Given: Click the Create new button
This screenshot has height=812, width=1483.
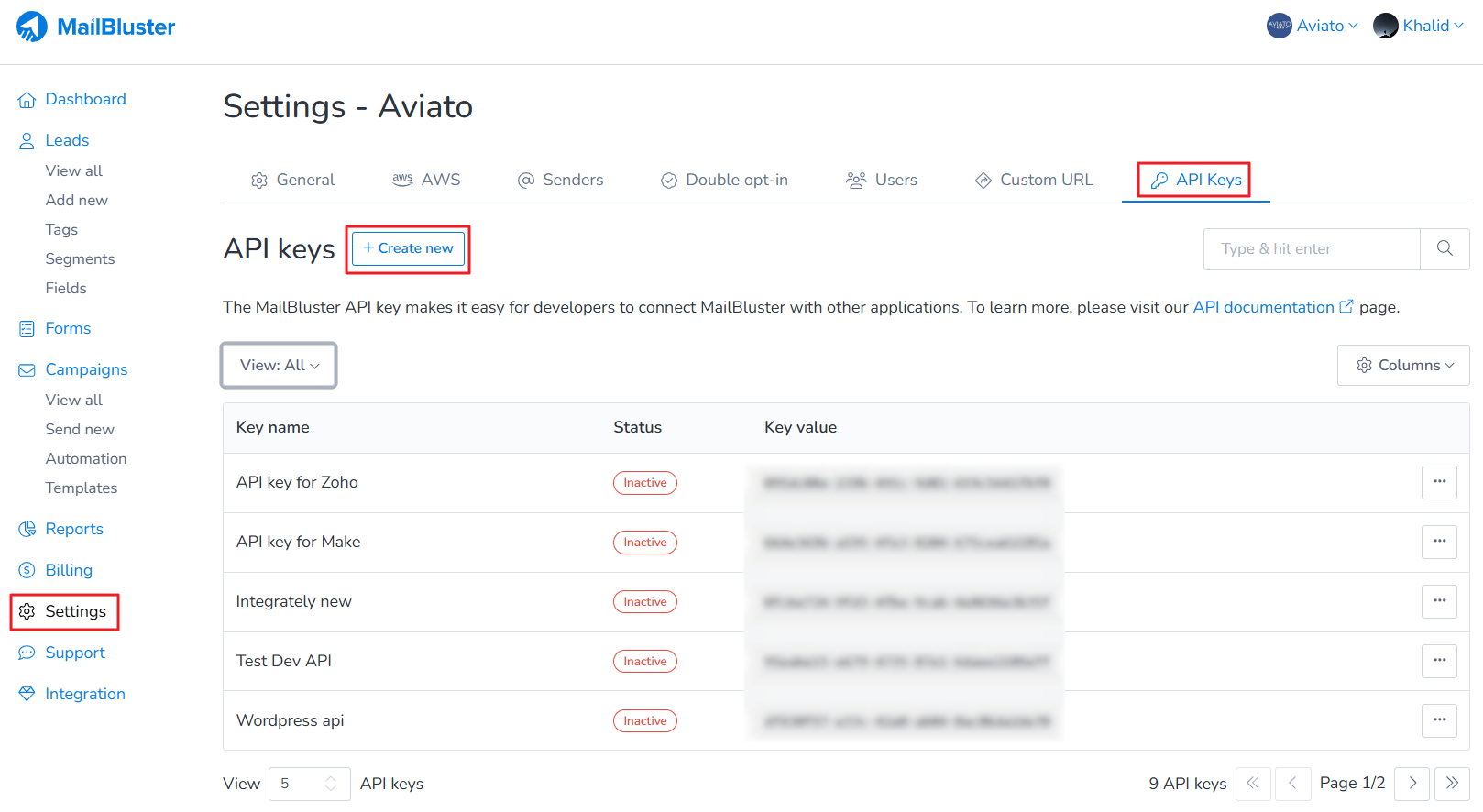Looking at the screenshot, I should tap(408, 248).
